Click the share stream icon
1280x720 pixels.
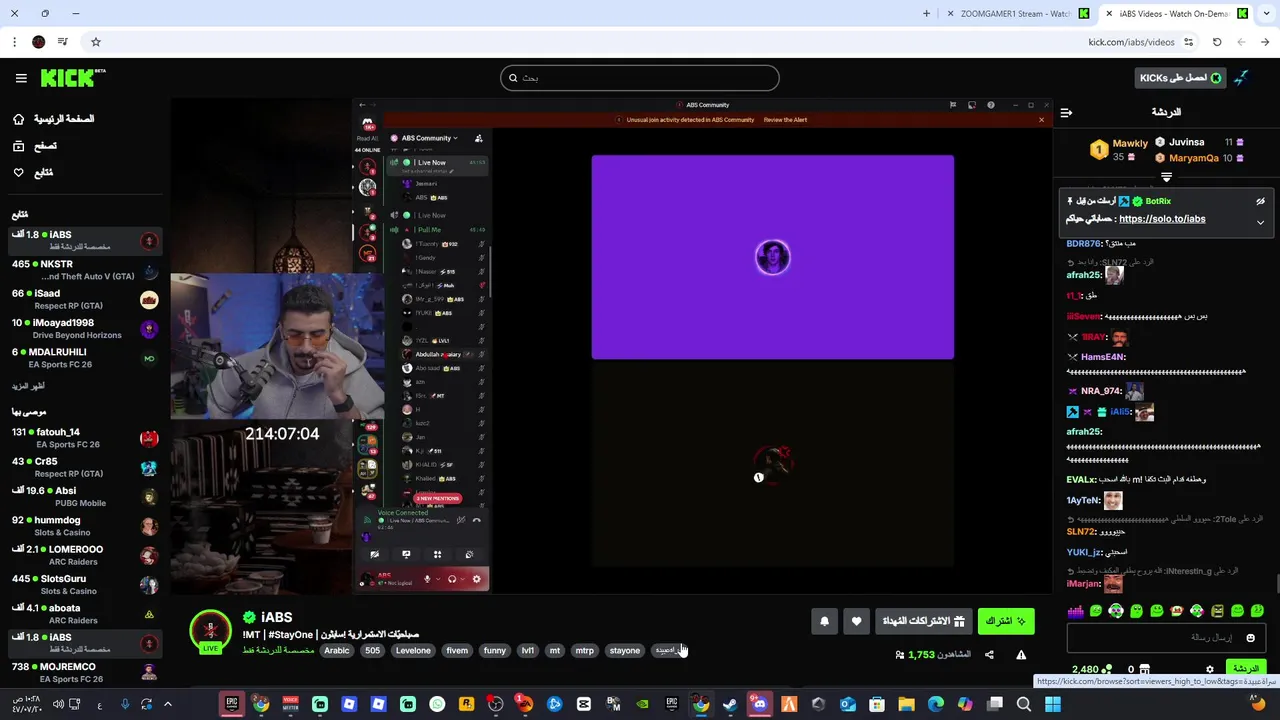tap(989, 655)
